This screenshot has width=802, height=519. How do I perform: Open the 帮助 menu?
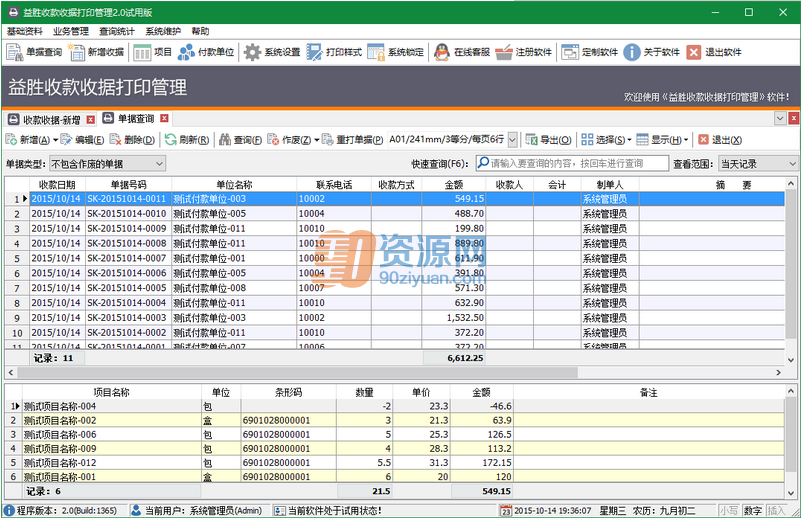[200, 31]
